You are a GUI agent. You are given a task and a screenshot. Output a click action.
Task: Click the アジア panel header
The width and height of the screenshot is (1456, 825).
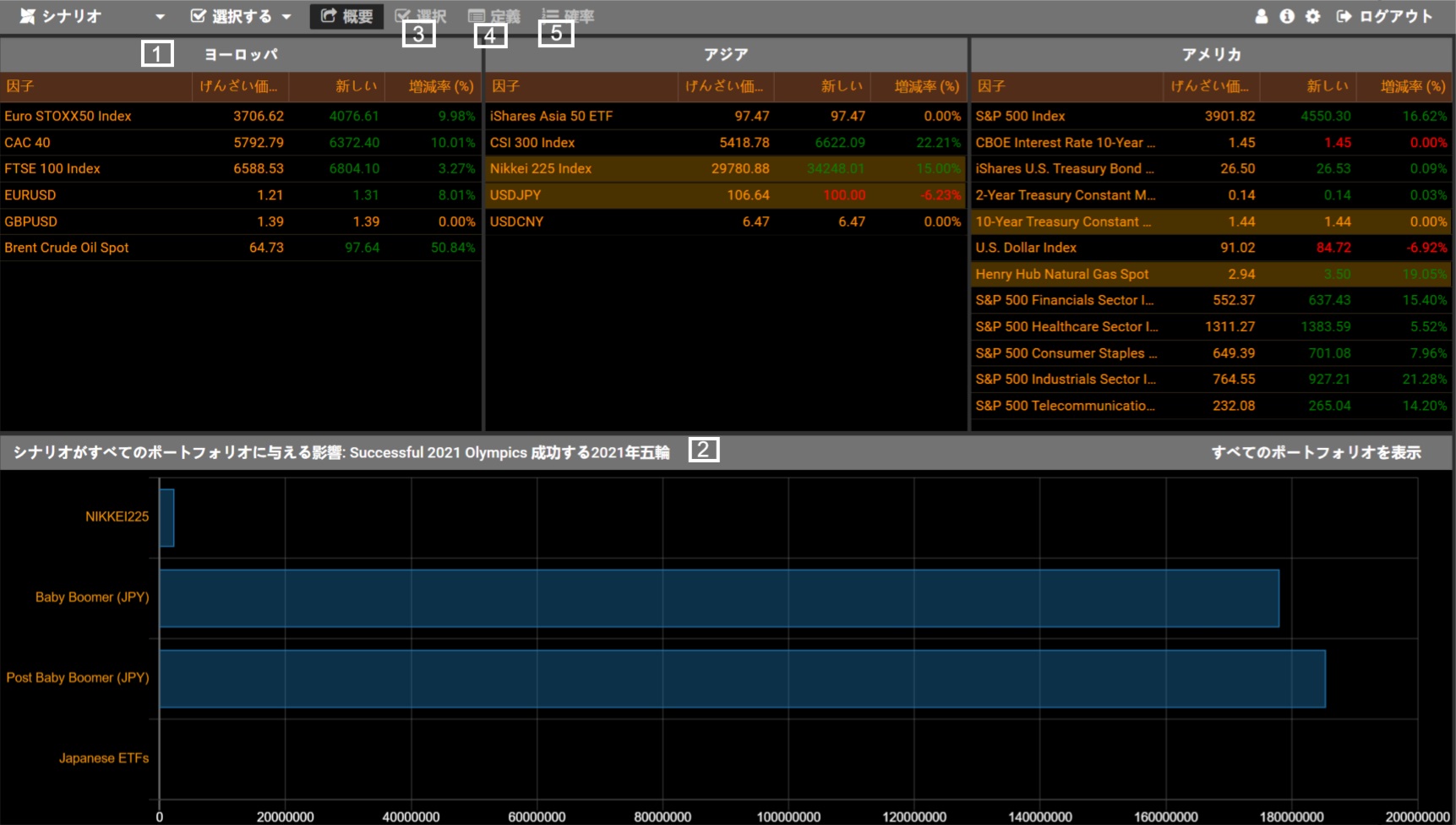[726, 54]
